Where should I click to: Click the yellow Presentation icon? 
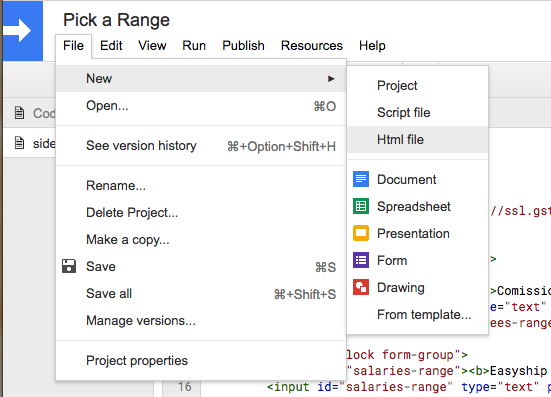[x=361, y=233]
